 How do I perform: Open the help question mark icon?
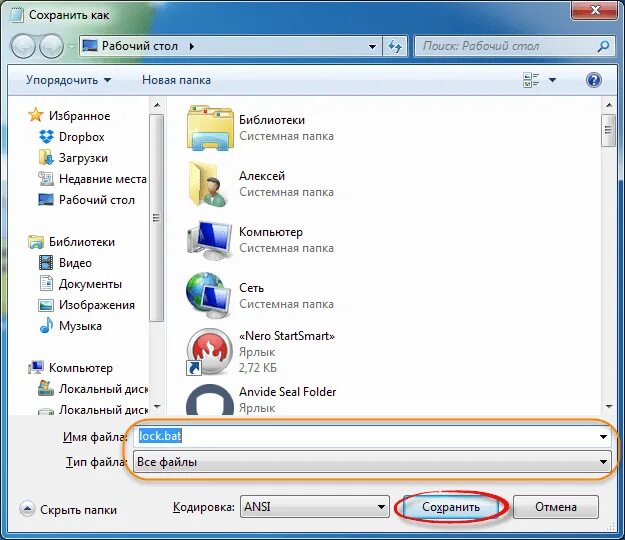594,80
